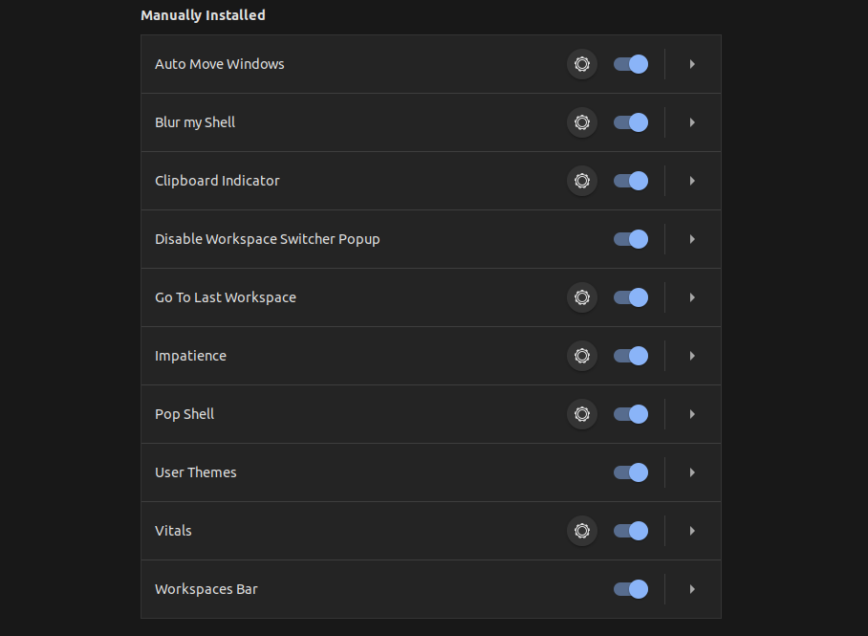Expand the Workspaces Bar row
The image size is (868, 636).
[692, 589]
